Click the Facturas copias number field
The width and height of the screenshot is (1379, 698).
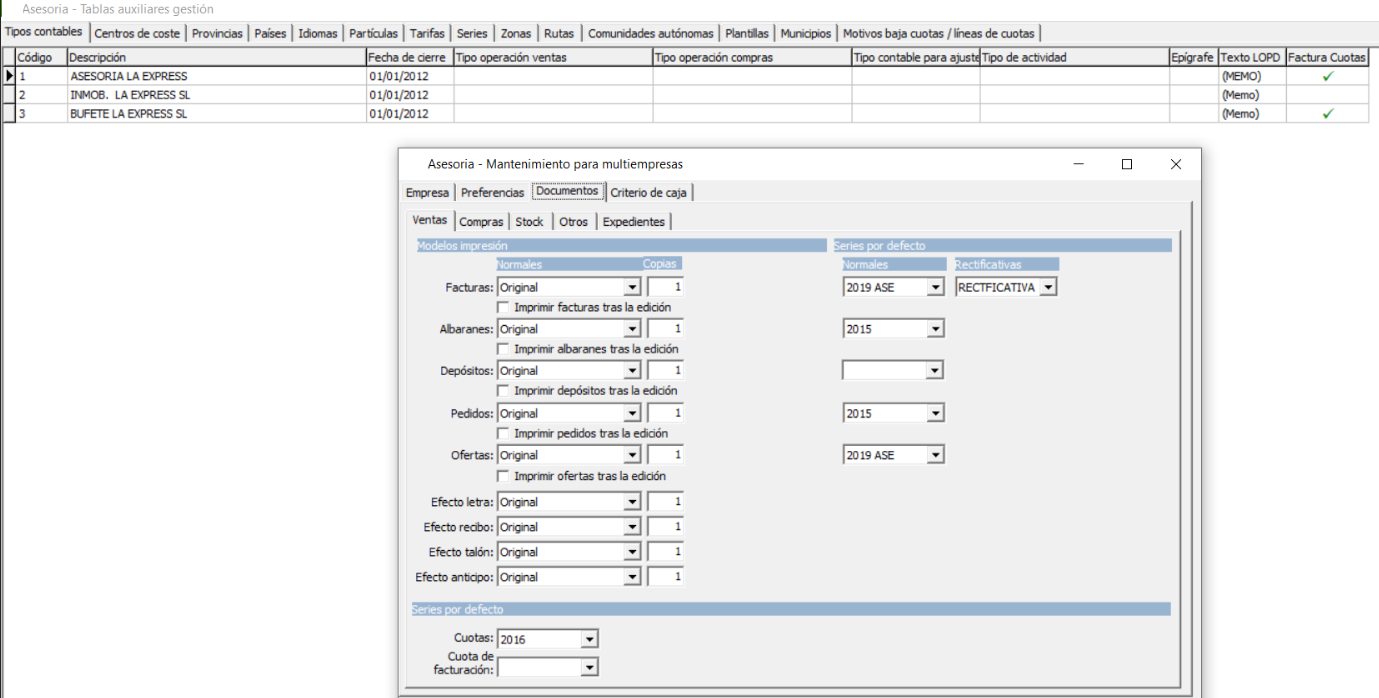(x=666, y=288)
